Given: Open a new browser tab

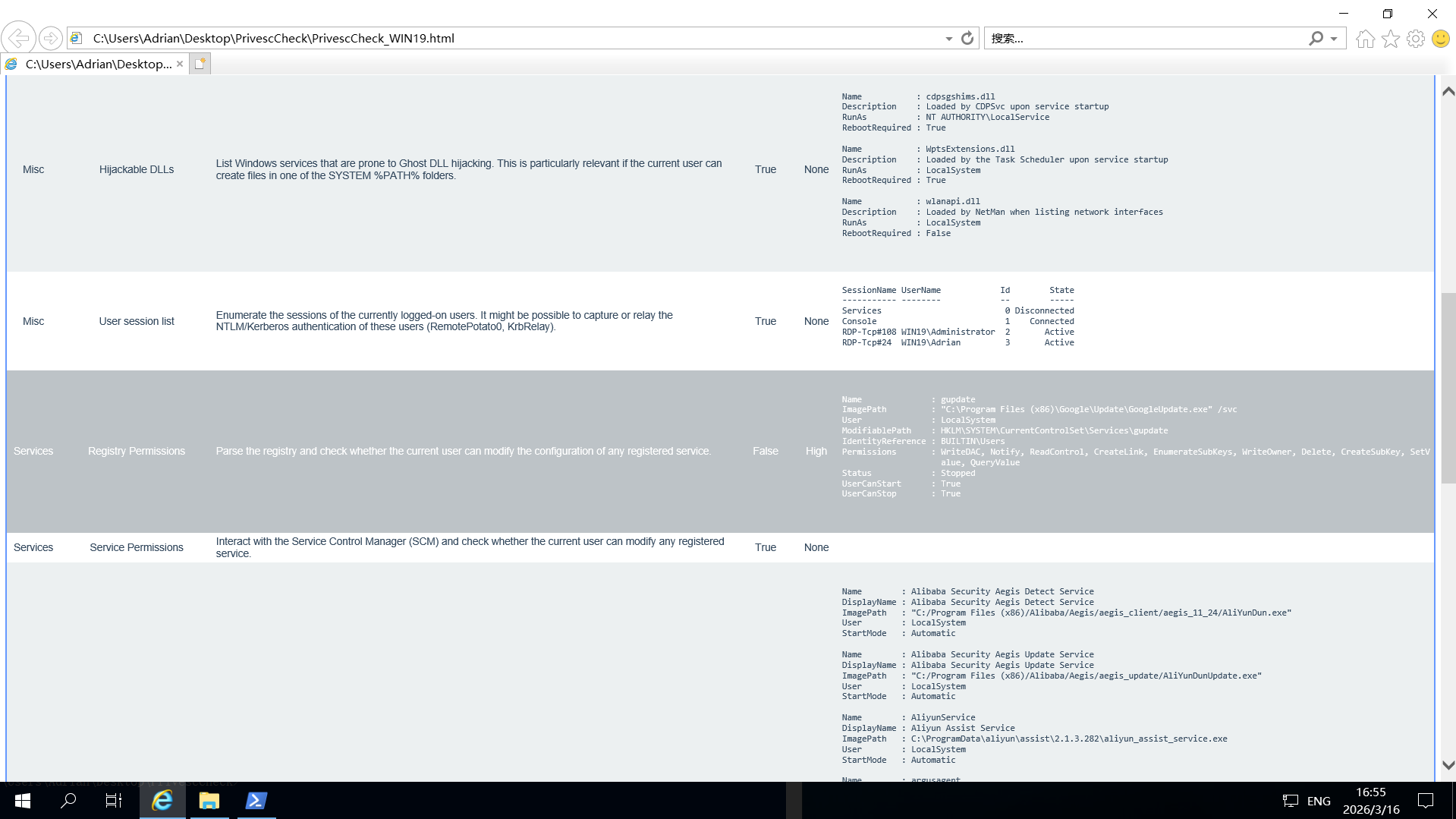Looking at the screenshot, I should (200, 64).
